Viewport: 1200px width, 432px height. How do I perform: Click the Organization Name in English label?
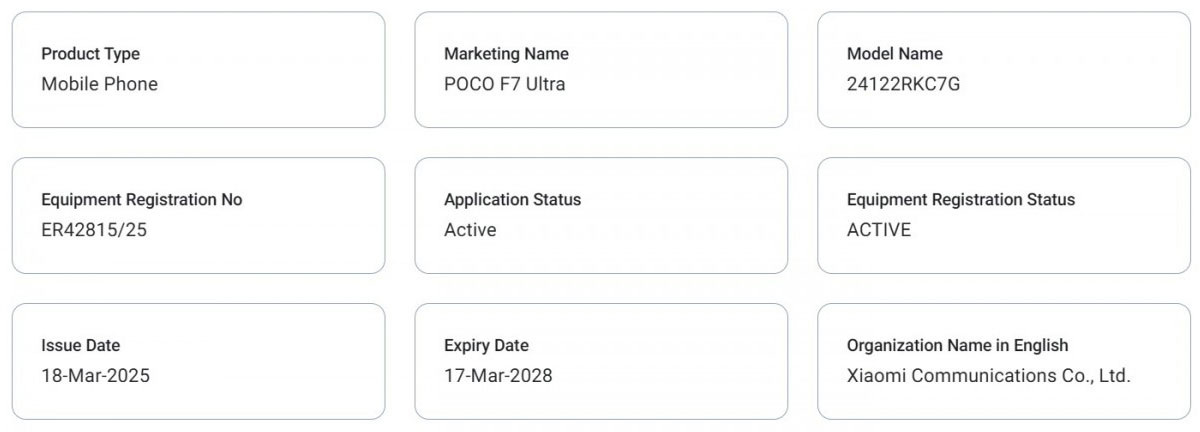[957, 346]
